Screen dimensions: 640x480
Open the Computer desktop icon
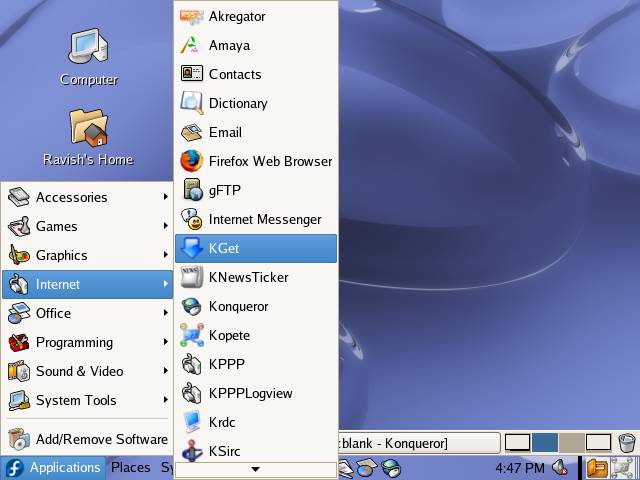coord(88,55)
